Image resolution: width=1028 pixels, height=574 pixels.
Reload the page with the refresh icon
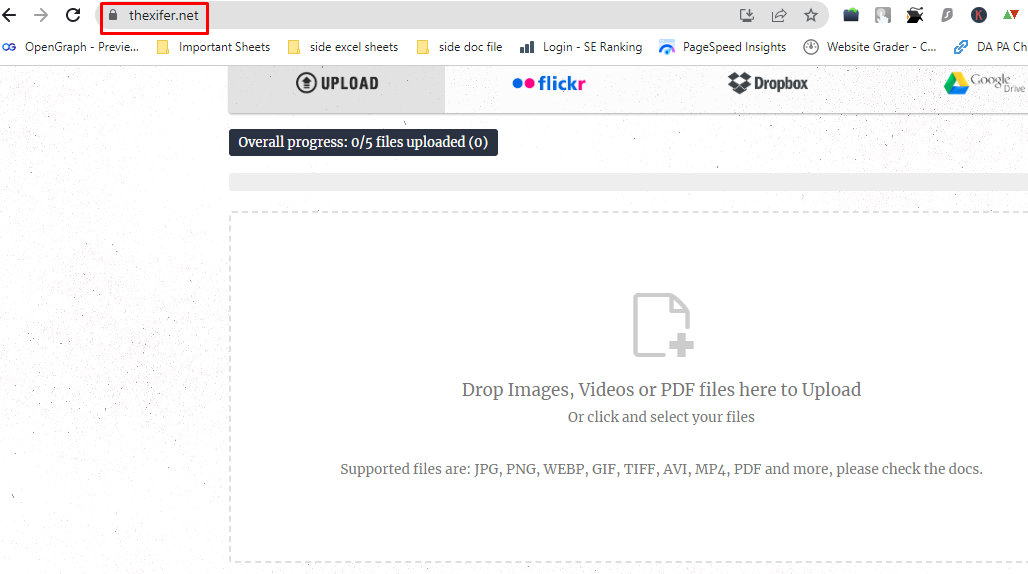pos(73,15)
